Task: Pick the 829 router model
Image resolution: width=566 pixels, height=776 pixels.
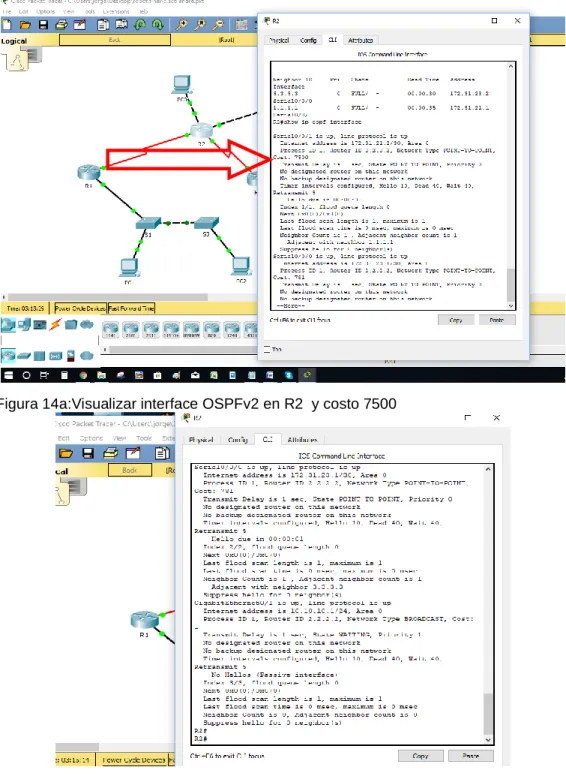Action: pyautogui.click(x=212, y=330)
